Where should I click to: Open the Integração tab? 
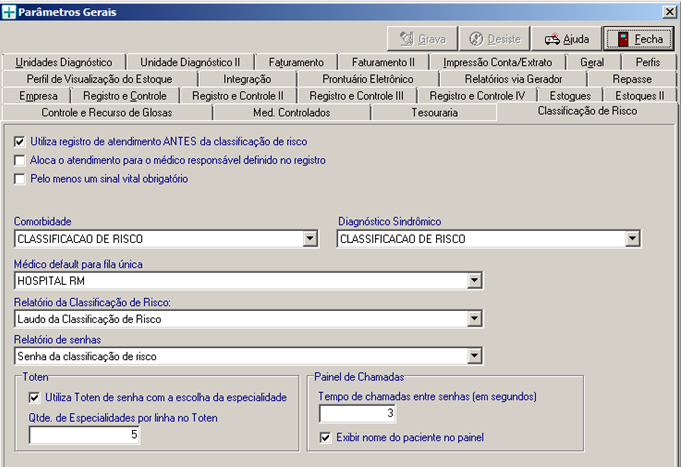(x=247, y=79)
